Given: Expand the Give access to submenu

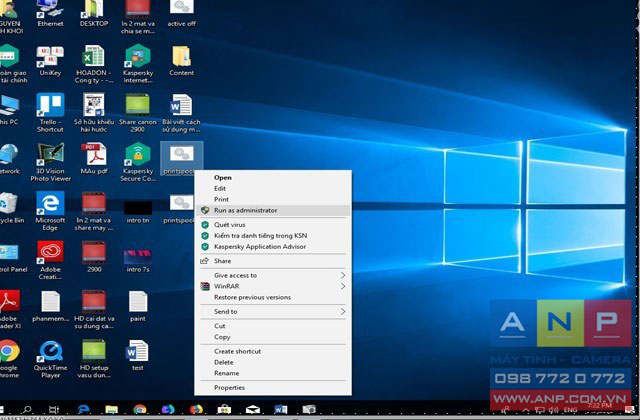Looking at the screenshot, I should 273,275.
